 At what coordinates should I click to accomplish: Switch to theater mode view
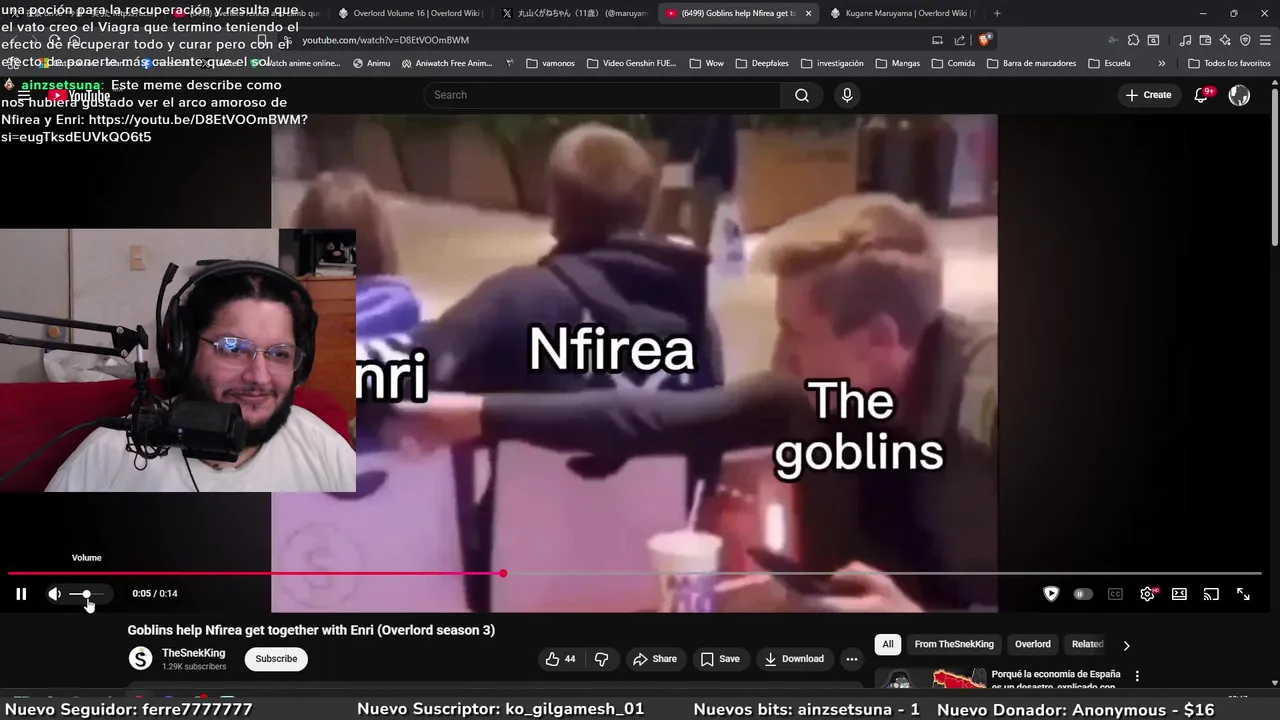tap(1179, 594)
